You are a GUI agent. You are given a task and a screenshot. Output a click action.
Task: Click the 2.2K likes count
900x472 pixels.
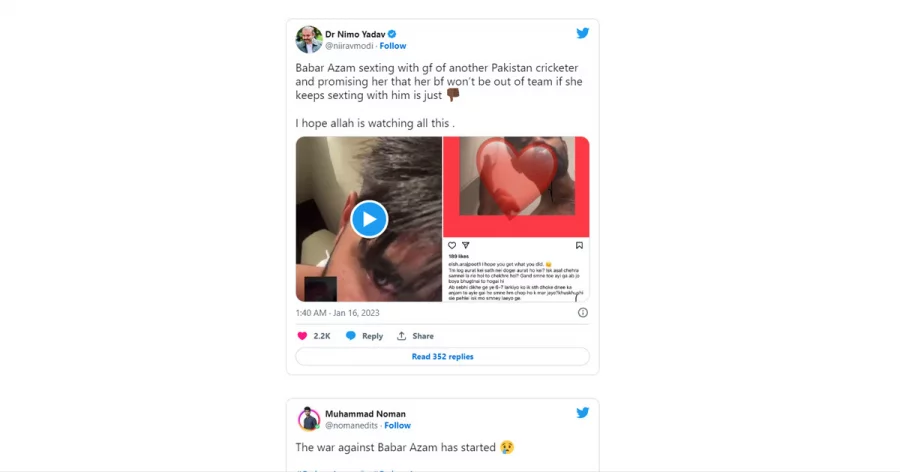coord(322,336)
